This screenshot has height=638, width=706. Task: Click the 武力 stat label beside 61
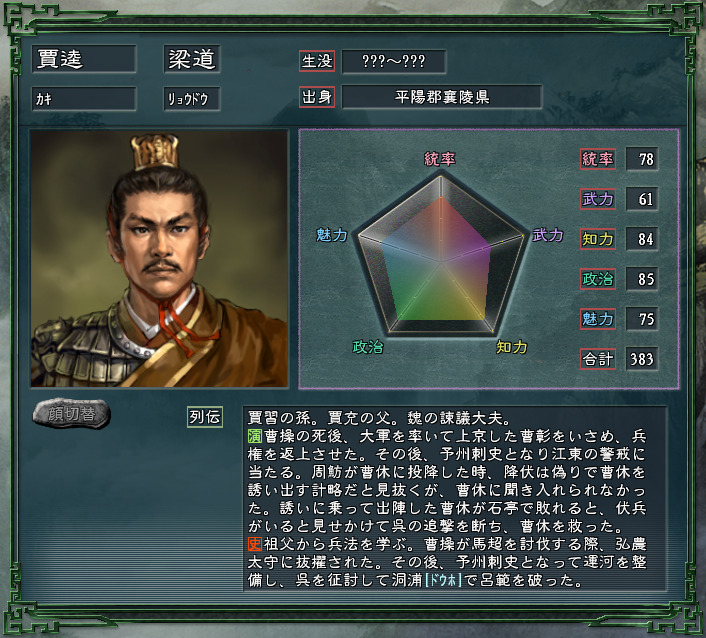click(598, 199)
